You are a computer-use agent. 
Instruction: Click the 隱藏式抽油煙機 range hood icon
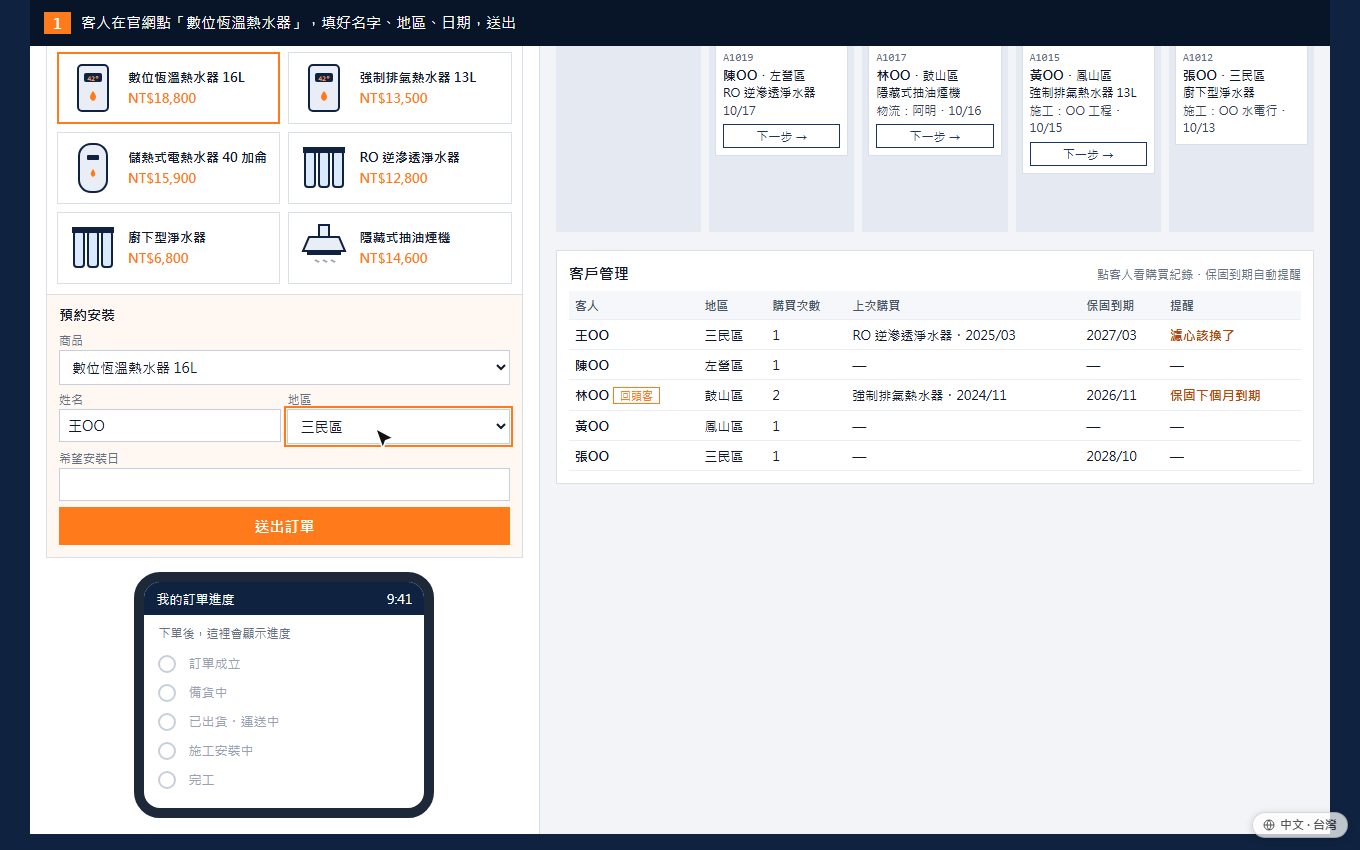(x=324, y=243)
